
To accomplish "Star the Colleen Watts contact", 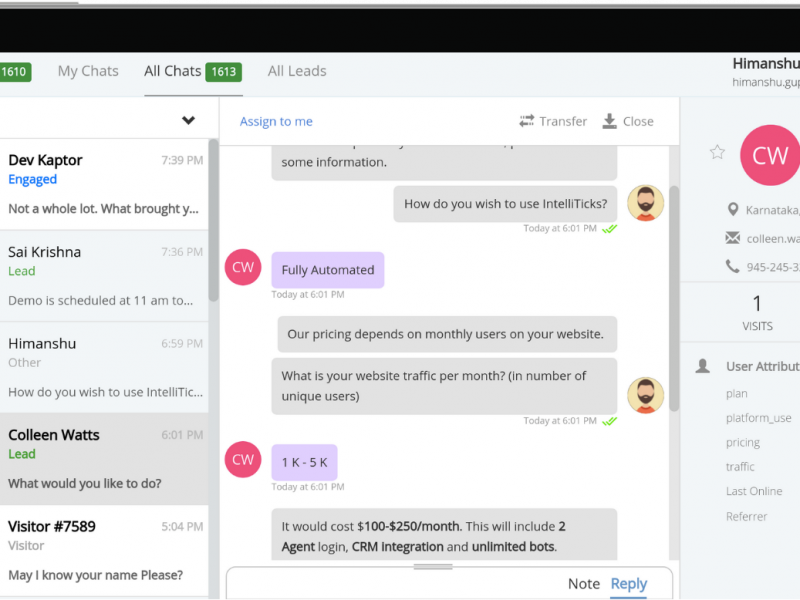I will tap(717, 152).
